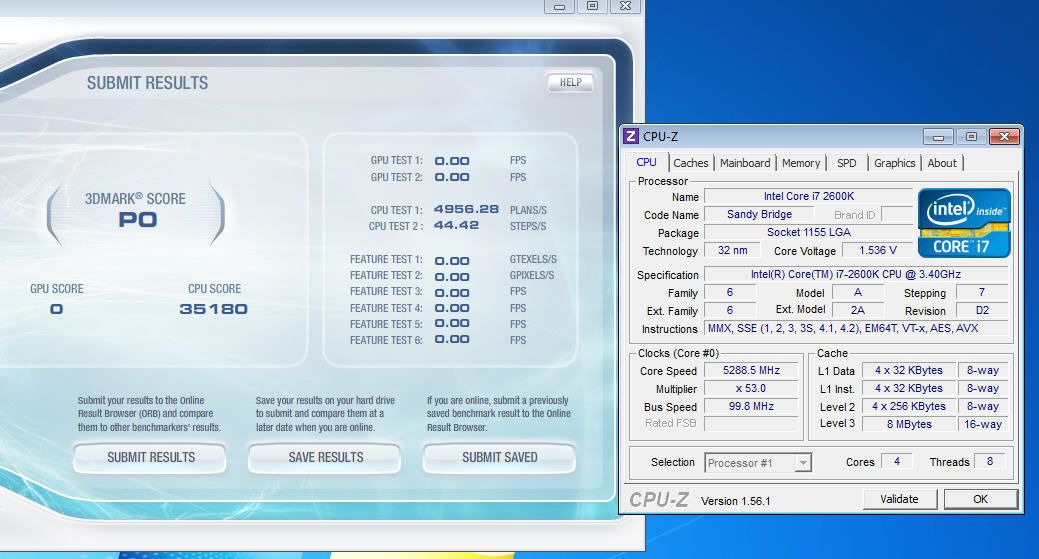Click the SUBMIT RESULTS button
Screen dimensions: 1039x559
(150, 458)
